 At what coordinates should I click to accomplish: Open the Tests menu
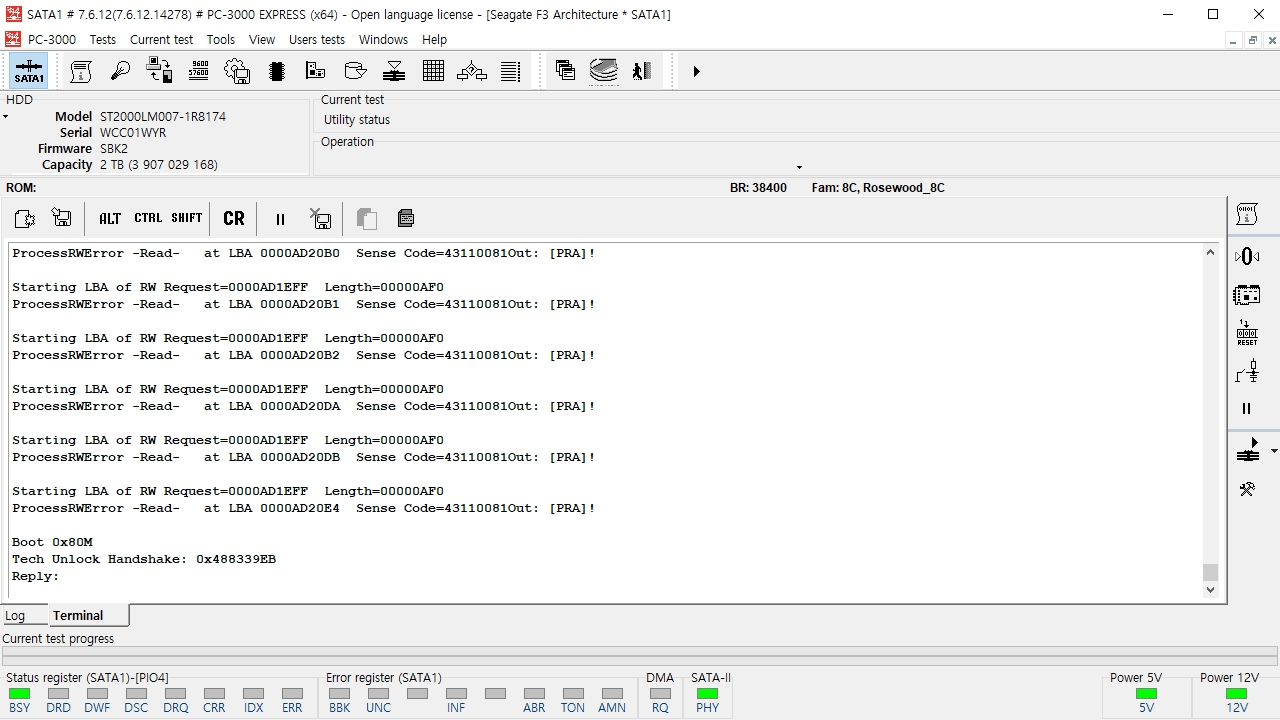pos(103,39)
